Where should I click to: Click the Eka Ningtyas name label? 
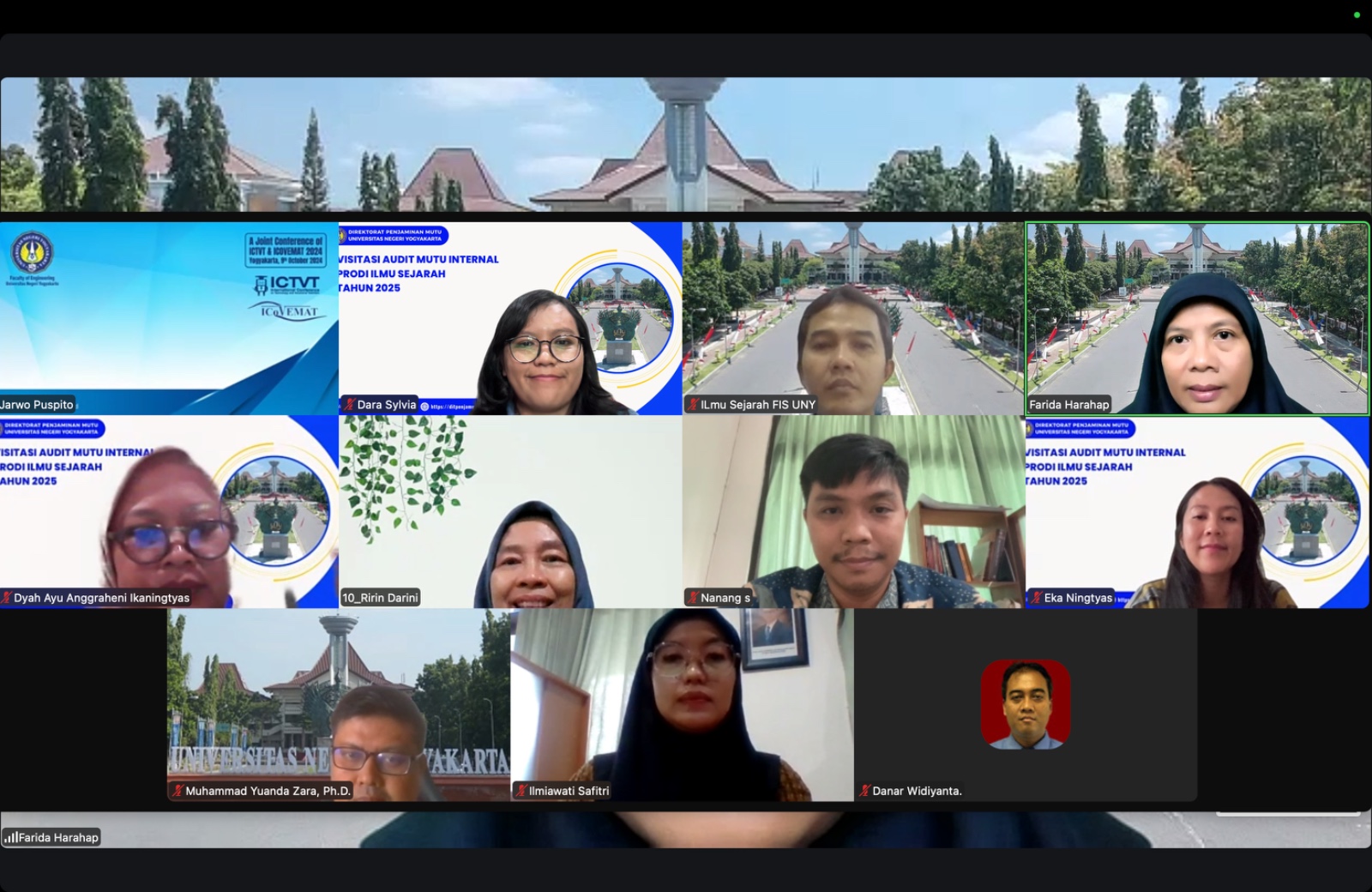pyautogui.click(x=1078, y=598)
